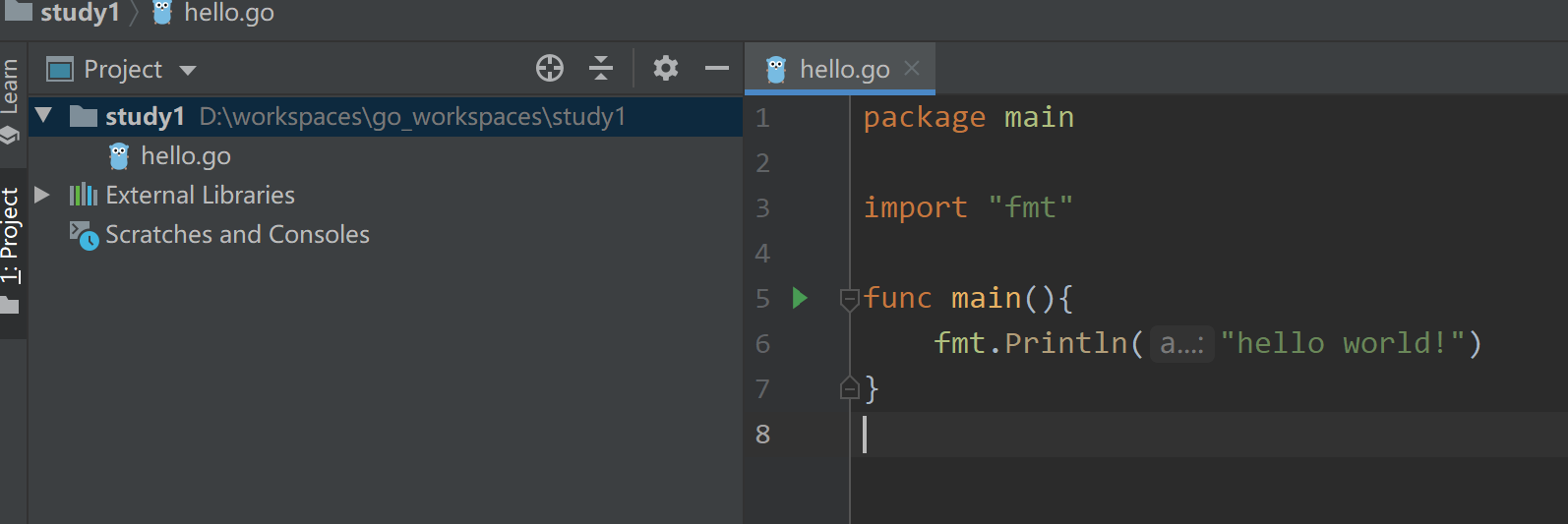
Task: Fold the main function at line 5
Action: tap(850, 298)
